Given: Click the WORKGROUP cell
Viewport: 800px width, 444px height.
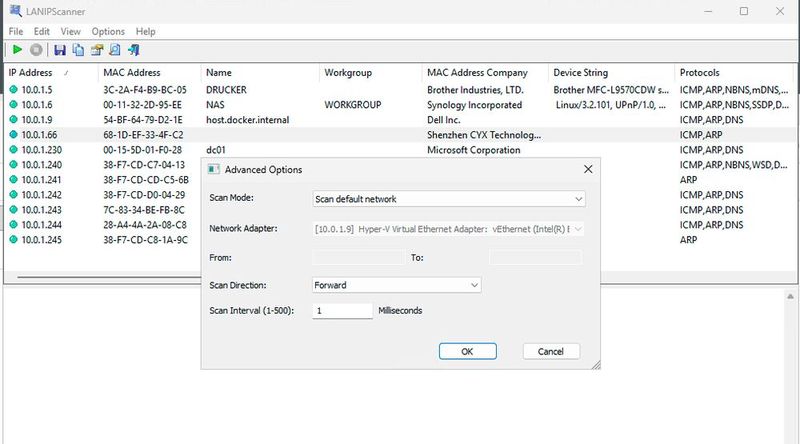Looking at the screenshot, I should 353,104.
